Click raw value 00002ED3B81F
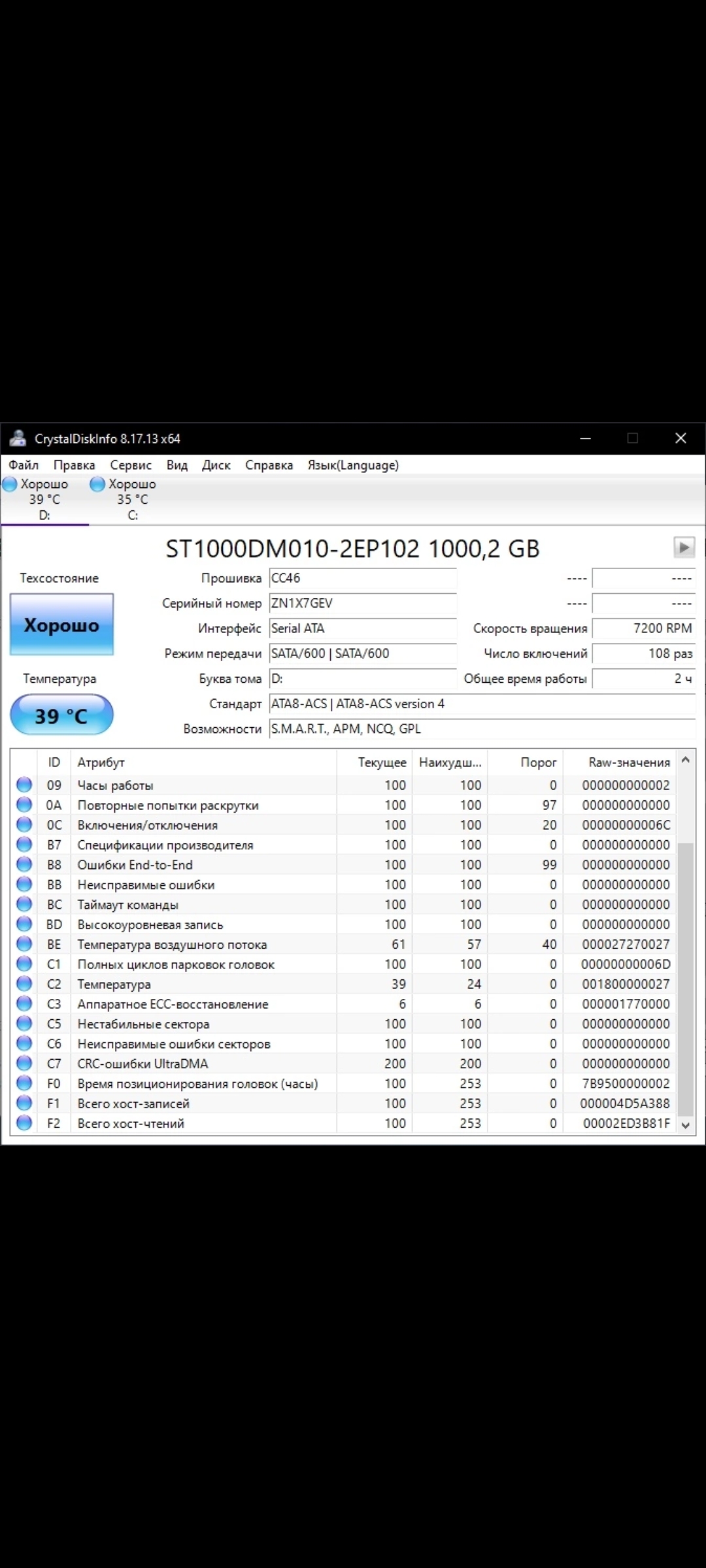This screenshot has height=1568, width=706. [626, 1123]
